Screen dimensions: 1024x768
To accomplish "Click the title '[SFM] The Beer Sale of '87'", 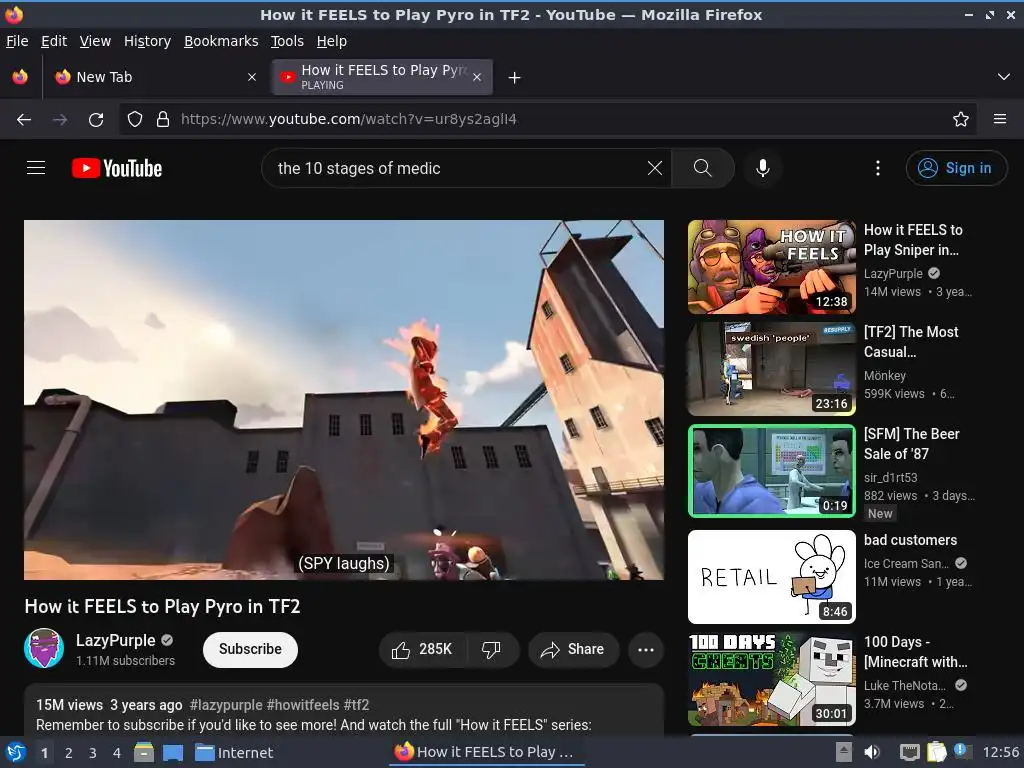I will pyautogui.click(x=912, y=443).
